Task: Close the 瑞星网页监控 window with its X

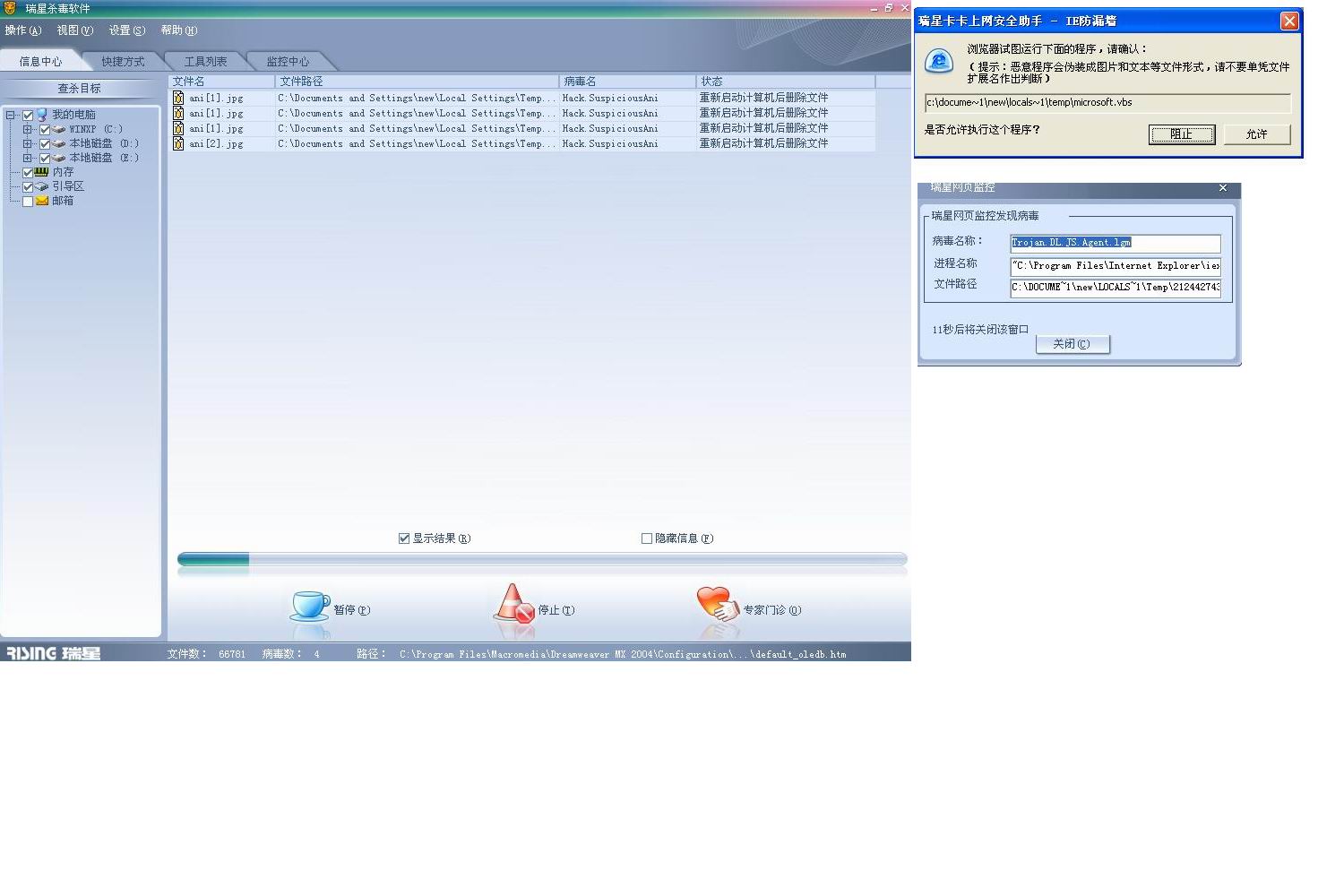Action: pyautogui.click(x=1223, y=188)
